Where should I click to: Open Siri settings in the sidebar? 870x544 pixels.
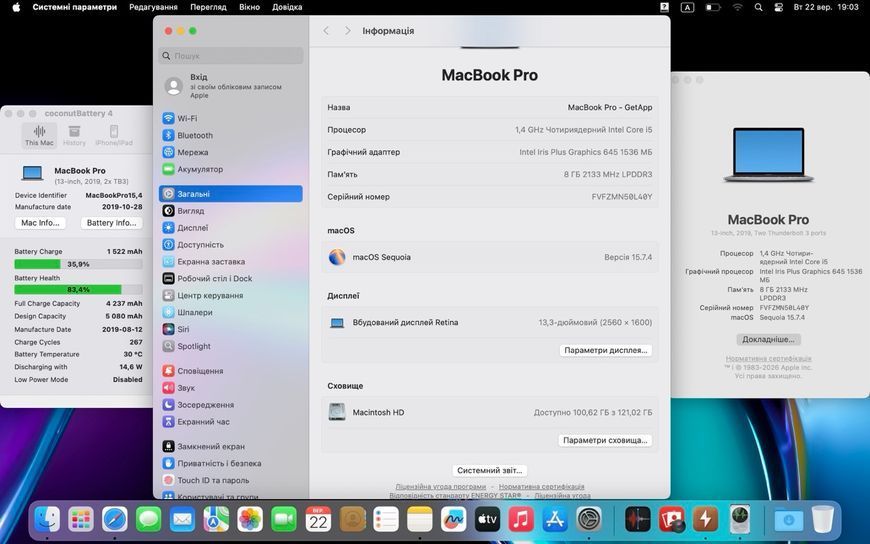coord(230,329)
